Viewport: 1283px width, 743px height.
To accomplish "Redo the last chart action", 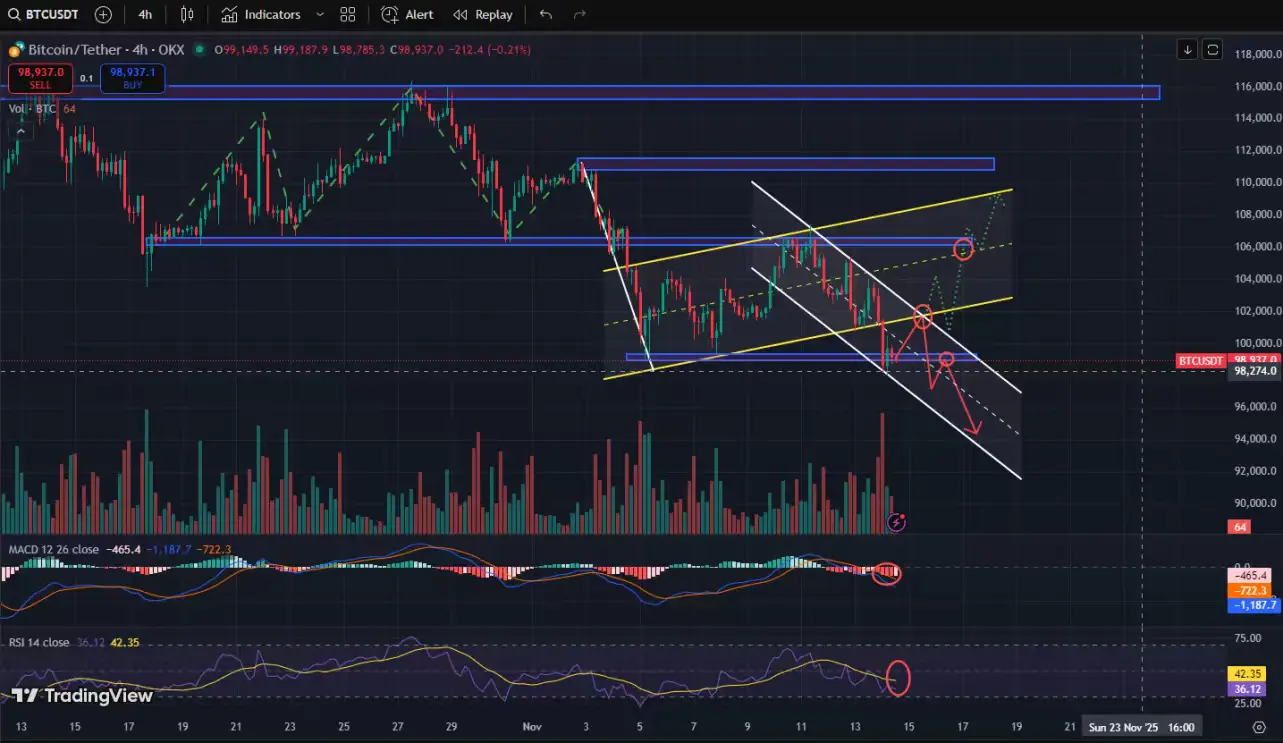I will click(579, 15).
